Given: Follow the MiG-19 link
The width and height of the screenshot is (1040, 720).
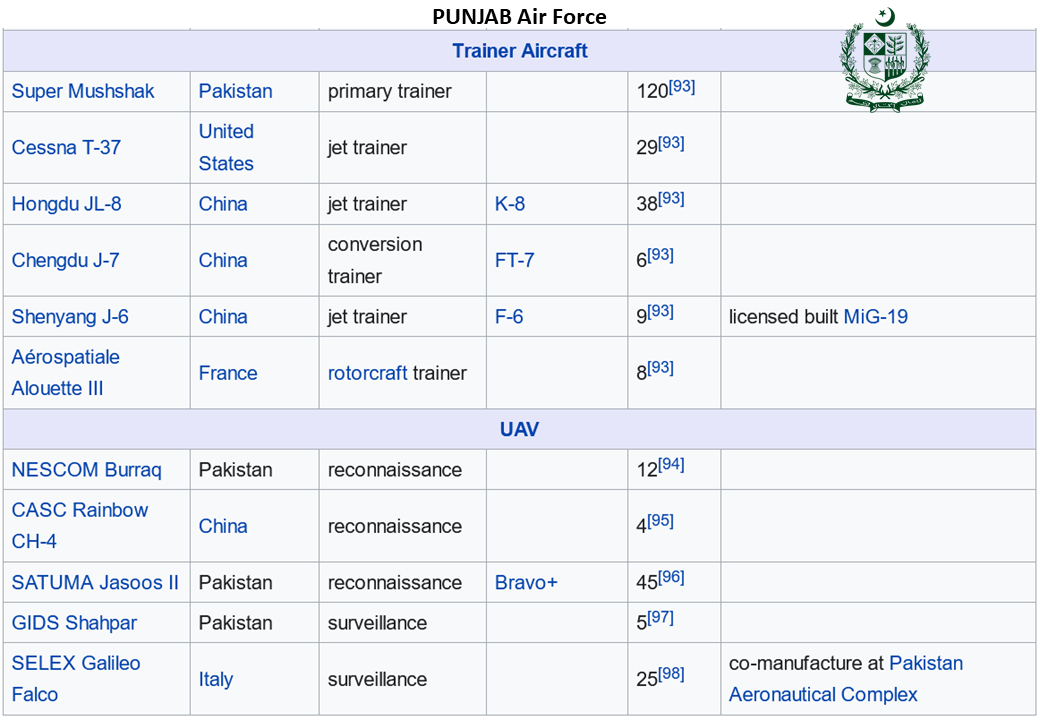Looking at the screenshot, I should tap(875, 317).
